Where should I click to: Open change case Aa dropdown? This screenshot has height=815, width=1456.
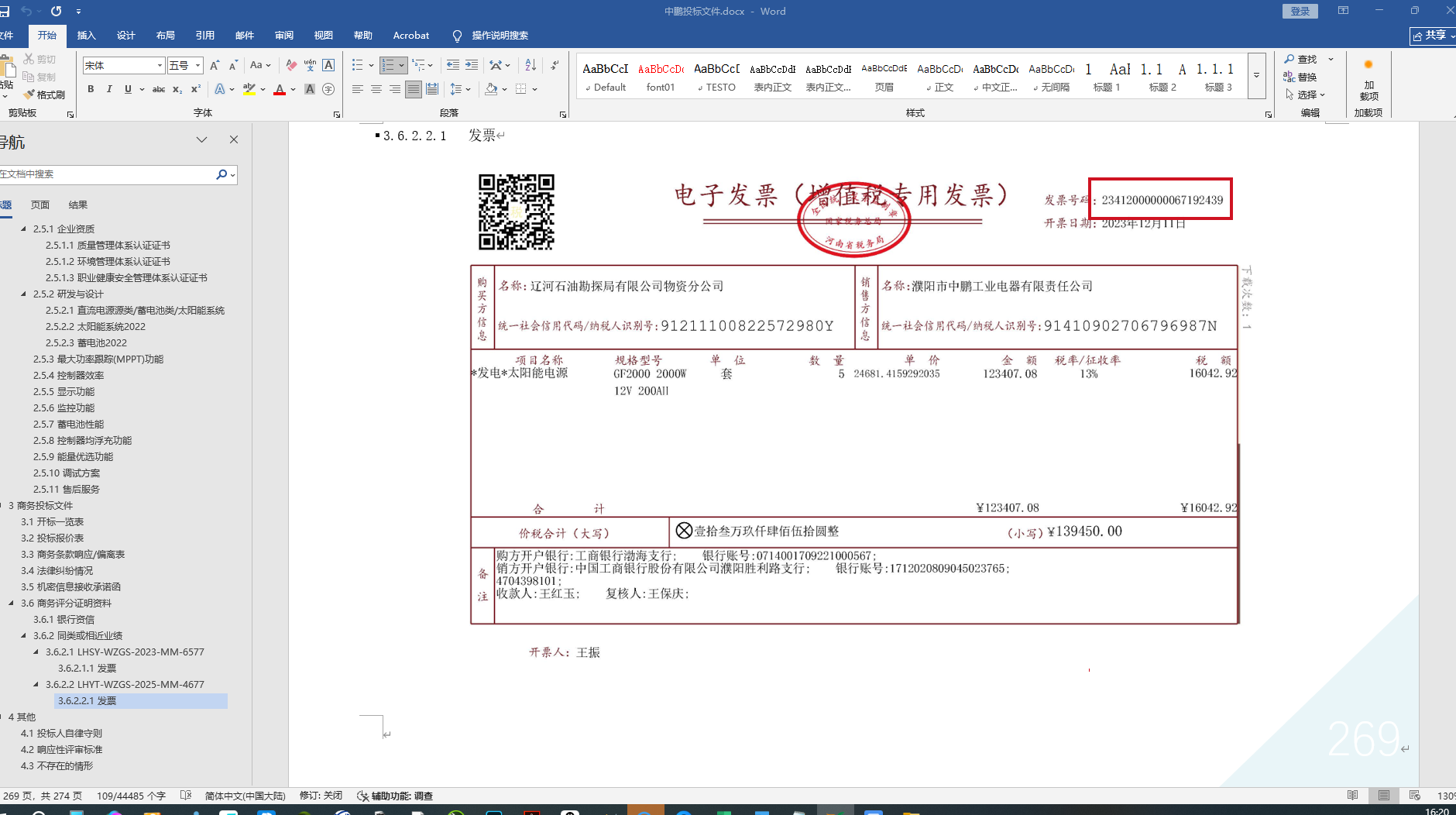point(259,66)
